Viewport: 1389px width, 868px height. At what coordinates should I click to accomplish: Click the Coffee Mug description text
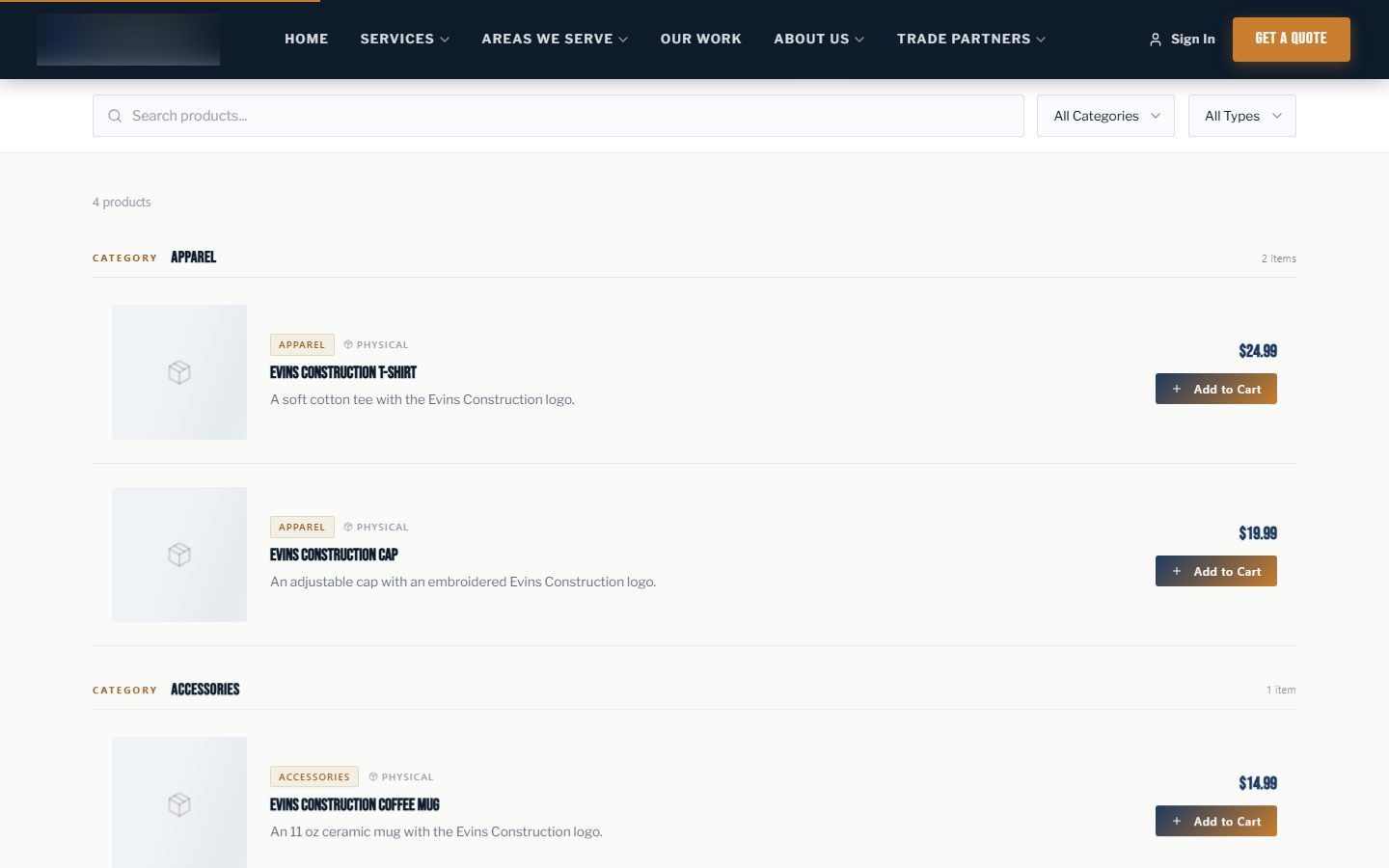(436, 831)
